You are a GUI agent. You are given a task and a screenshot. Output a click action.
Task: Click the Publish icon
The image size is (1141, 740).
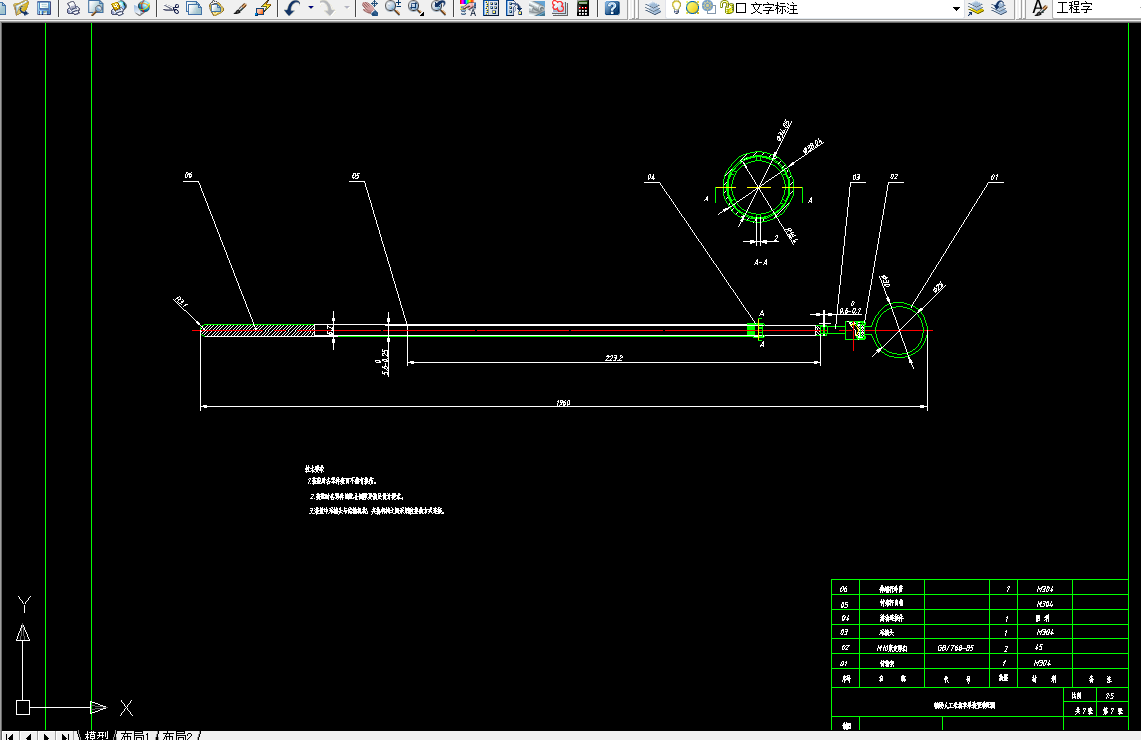click(118, 8)
